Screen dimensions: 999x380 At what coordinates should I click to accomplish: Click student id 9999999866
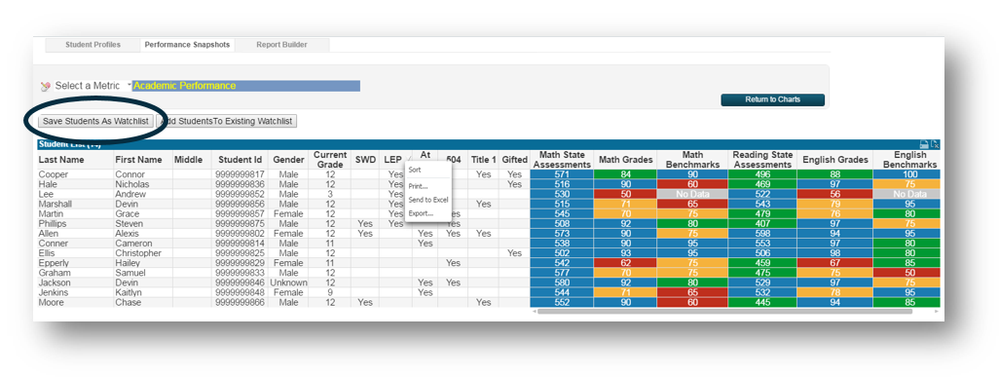point(240,302)
